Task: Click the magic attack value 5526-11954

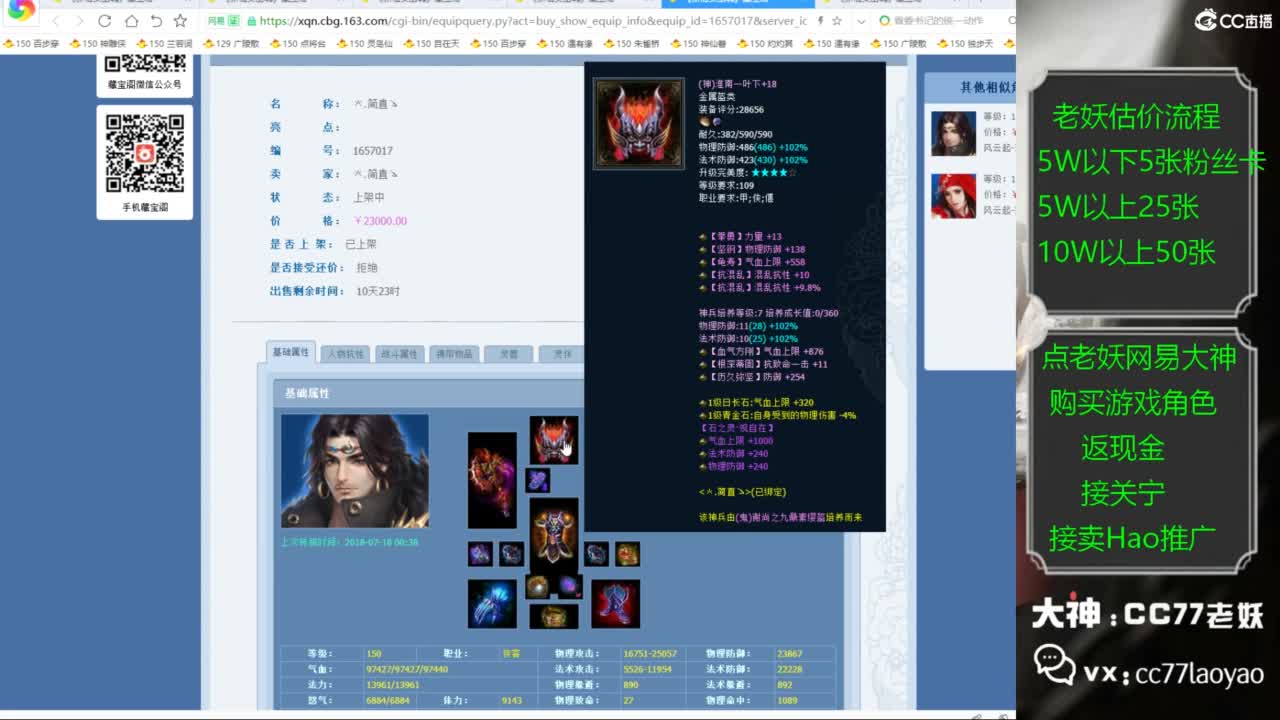Action: click(647, 669)
